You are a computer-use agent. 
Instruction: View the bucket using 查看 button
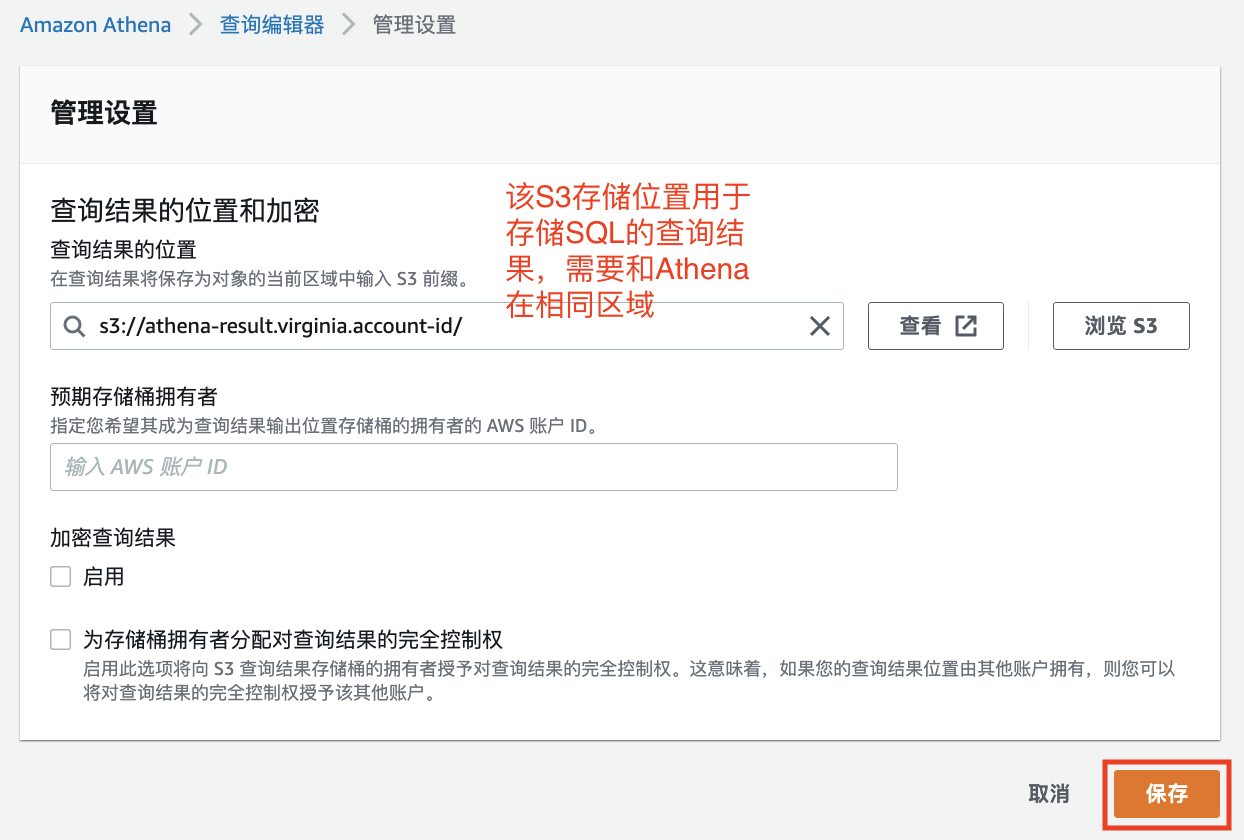point(935,325)
